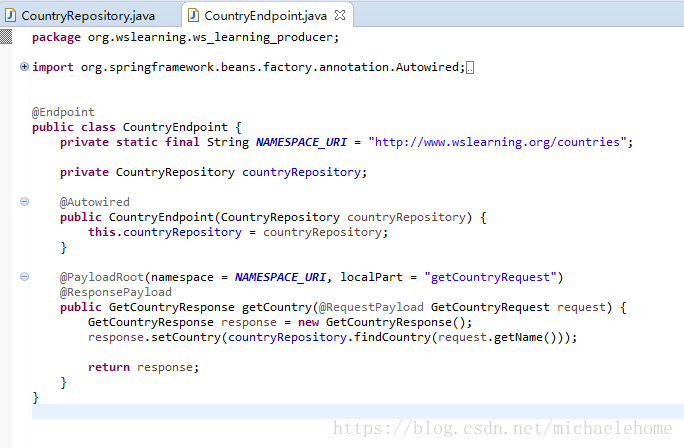Click the return response statement
The height and width of the screenshot is (448, 684).
pos(144,367)
